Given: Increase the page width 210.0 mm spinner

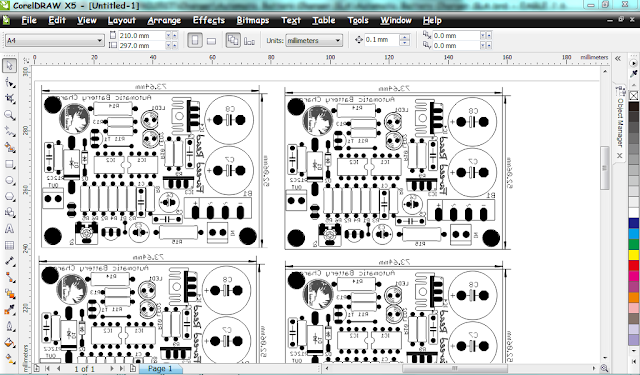Looking at the screenshot, I should 175,36.
